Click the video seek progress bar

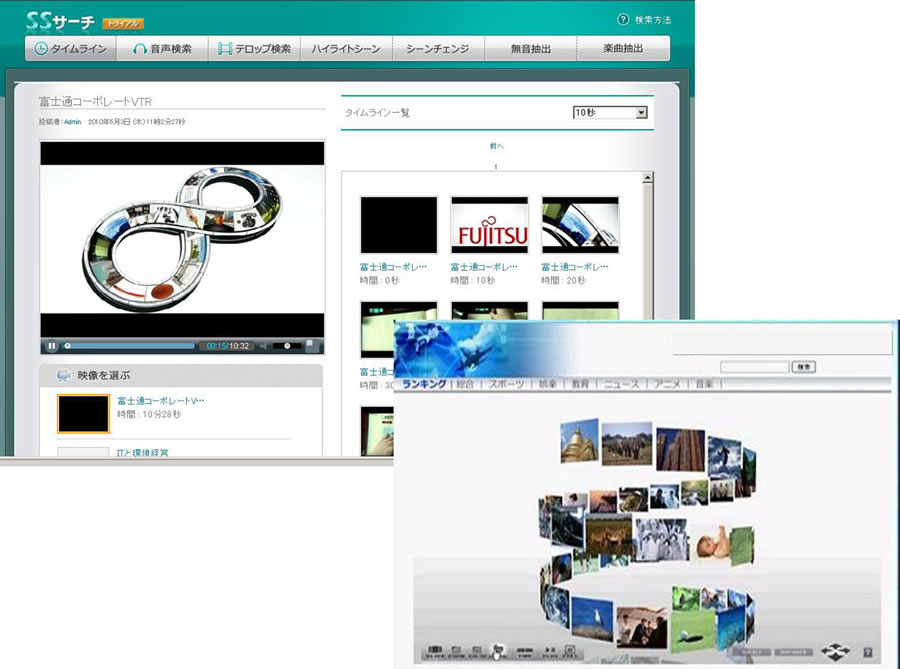click(130, 346)
